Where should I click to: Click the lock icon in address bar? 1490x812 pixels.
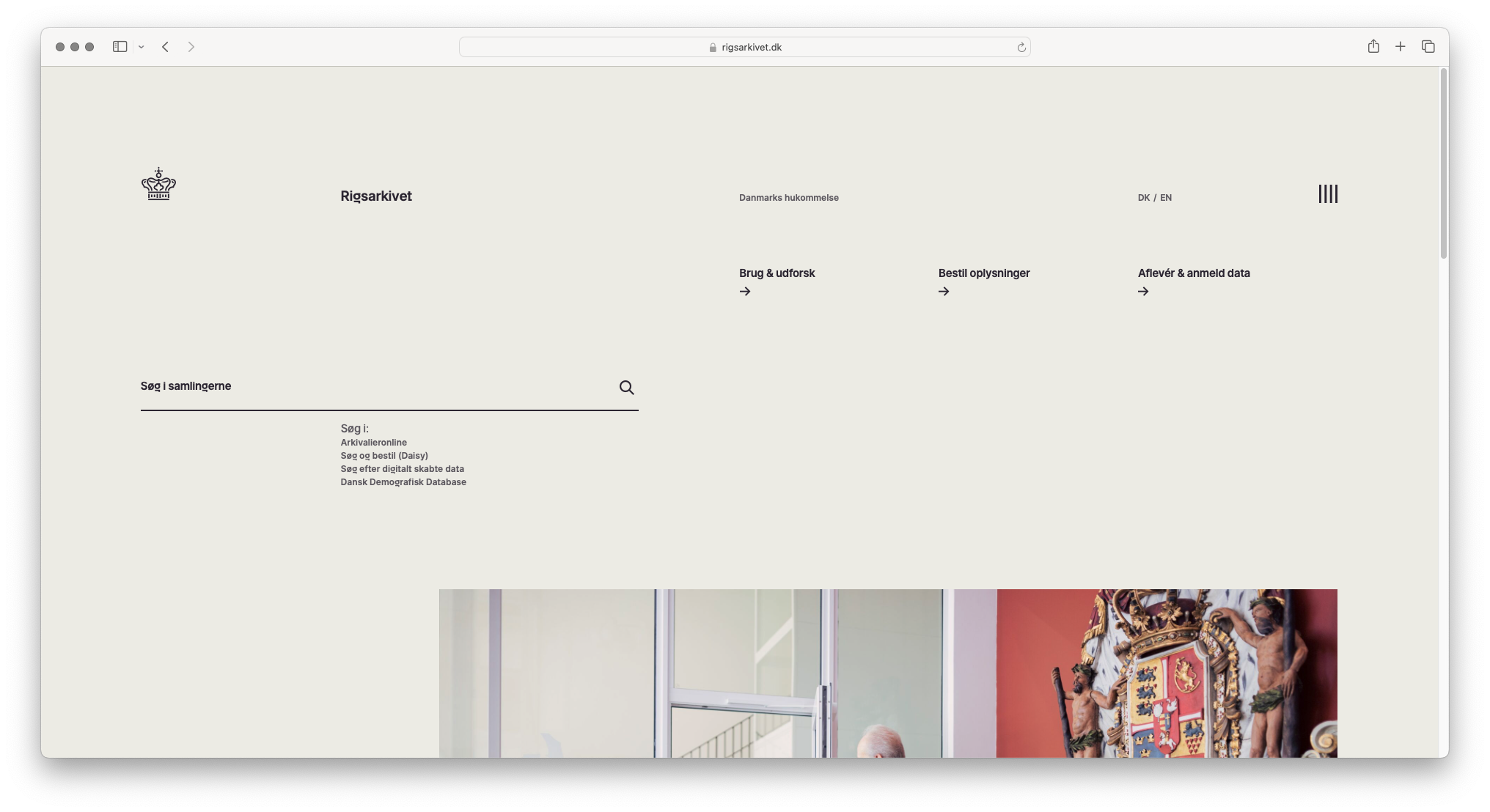click(x=713, y=47)
